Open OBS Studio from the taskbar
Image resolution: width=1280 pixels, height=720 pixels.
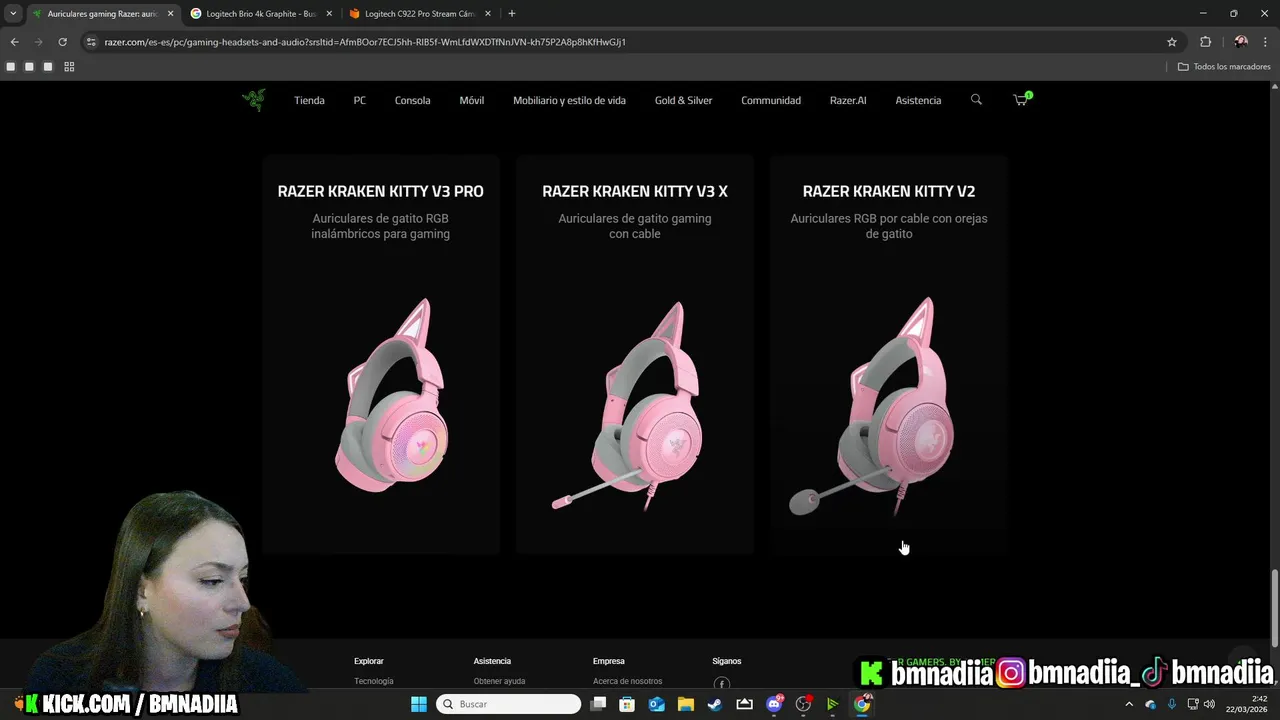click(803, 704)
